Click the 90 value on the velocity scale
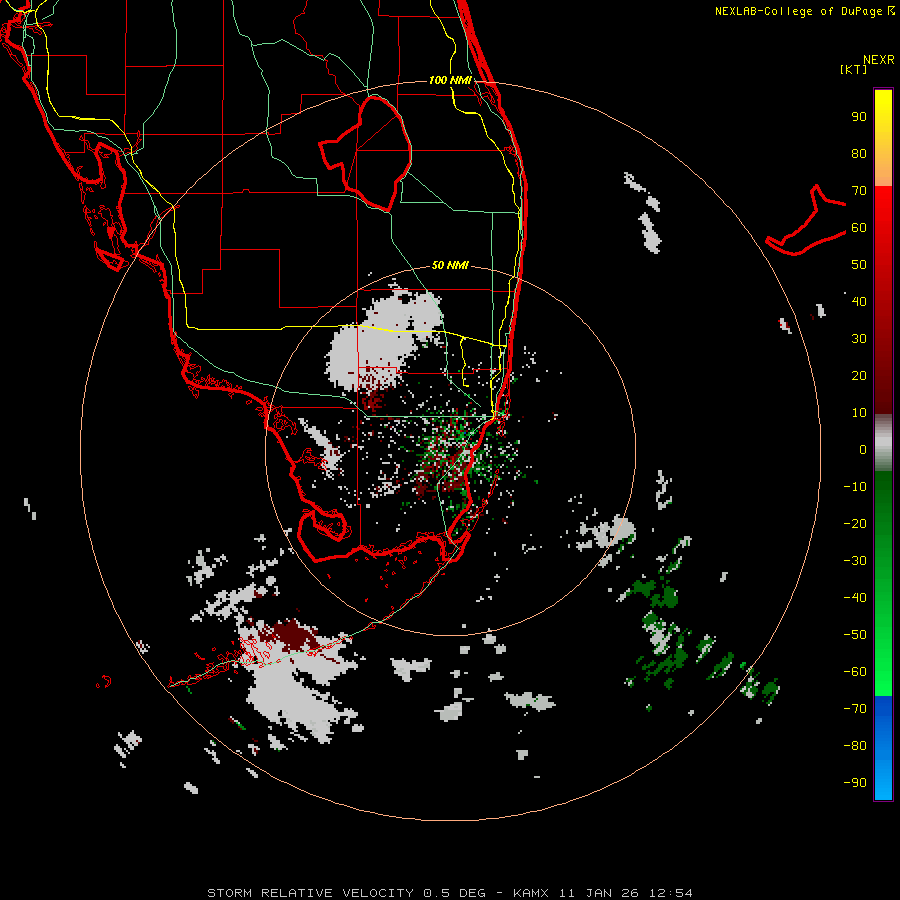 pyautogui.click(x=859, y=117)
